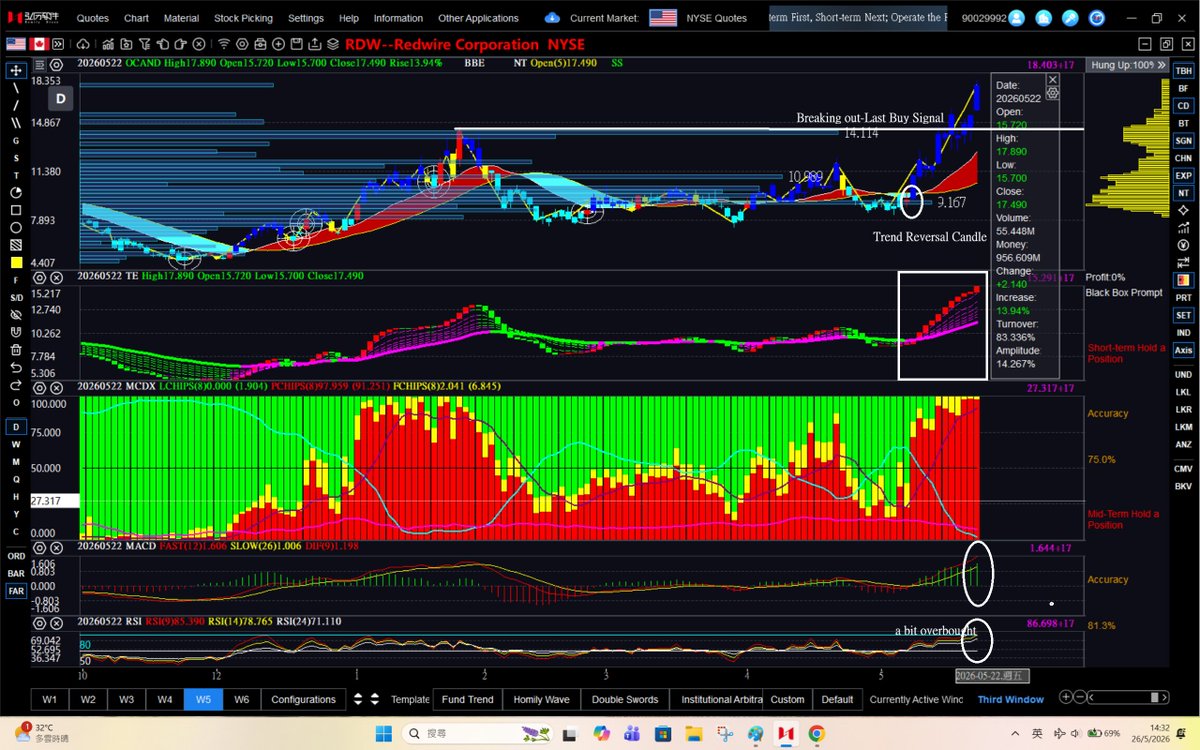This screenshot has height=750, width=1200.
Task: Open the layers stack toolbar icon
Action: tap(334, 44)
